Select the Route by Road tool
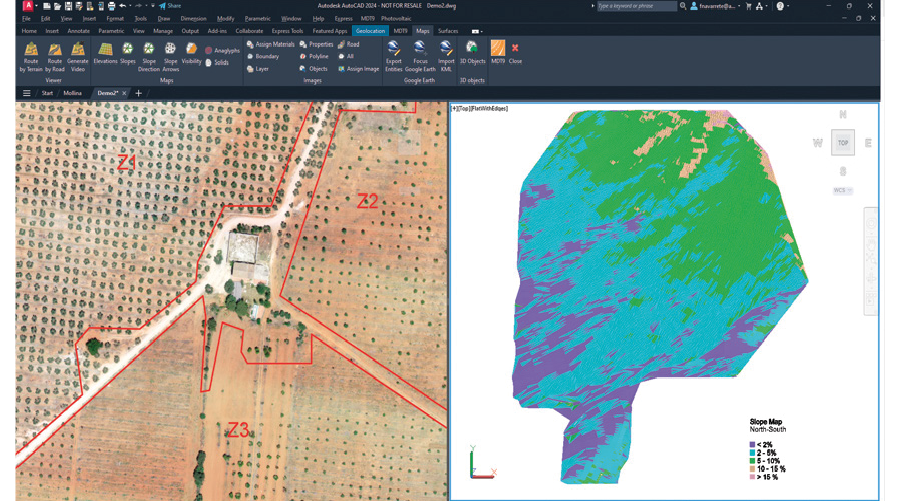This screenshot has height=501, width=900. [x=54, y=51]
